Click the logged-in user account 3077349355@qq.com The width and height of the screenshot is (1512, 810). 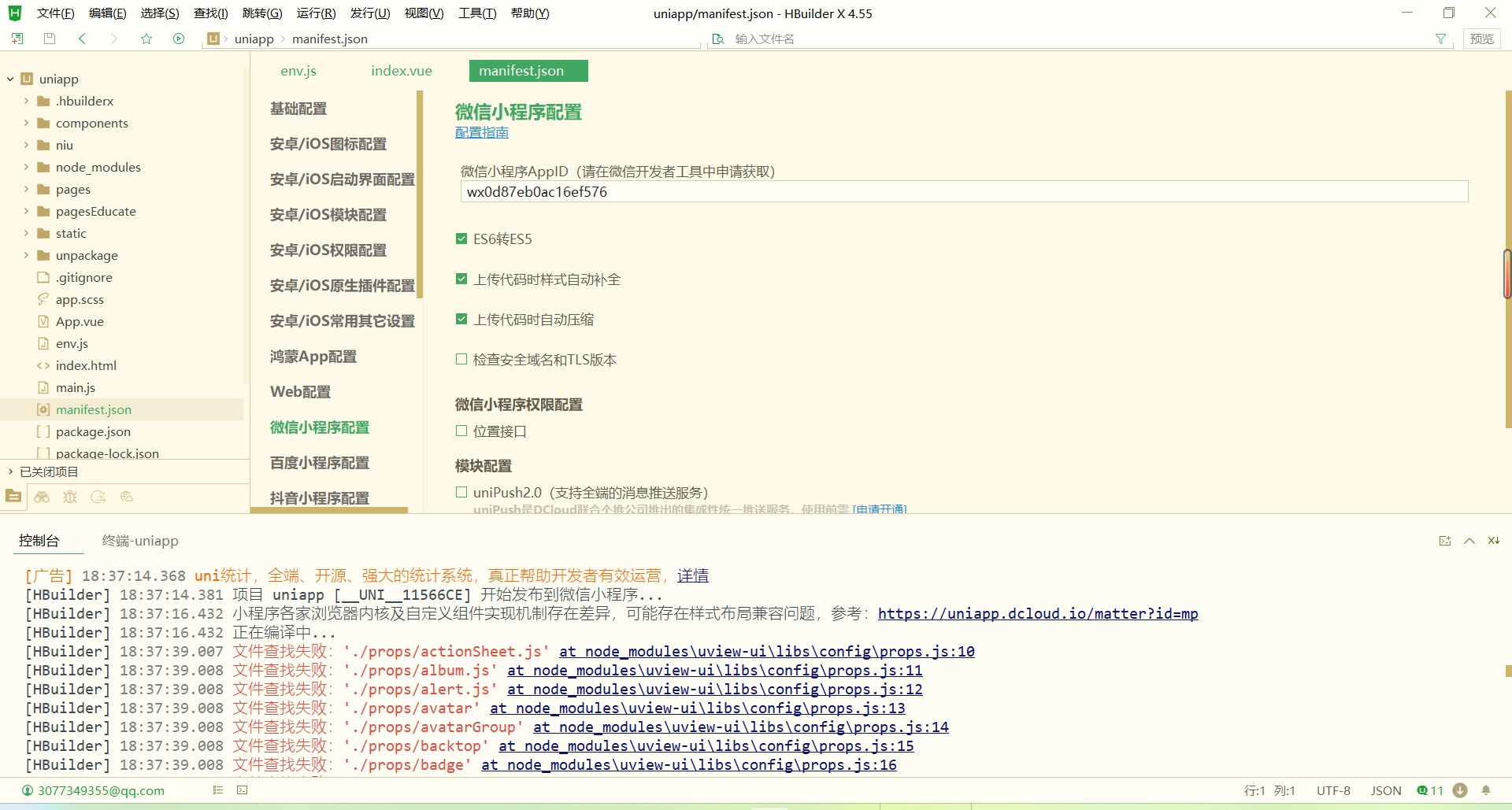(x=94, y=790)
